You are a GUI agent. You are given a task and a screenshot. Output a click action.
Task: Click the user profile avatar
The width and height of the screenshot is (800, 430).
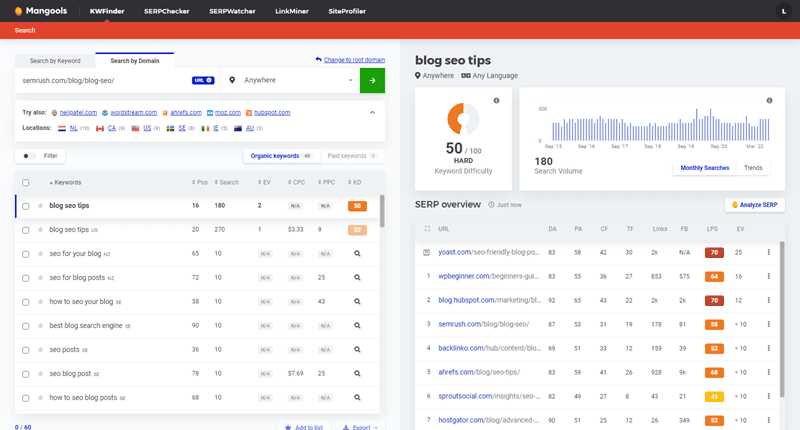(x=781, y=11)
